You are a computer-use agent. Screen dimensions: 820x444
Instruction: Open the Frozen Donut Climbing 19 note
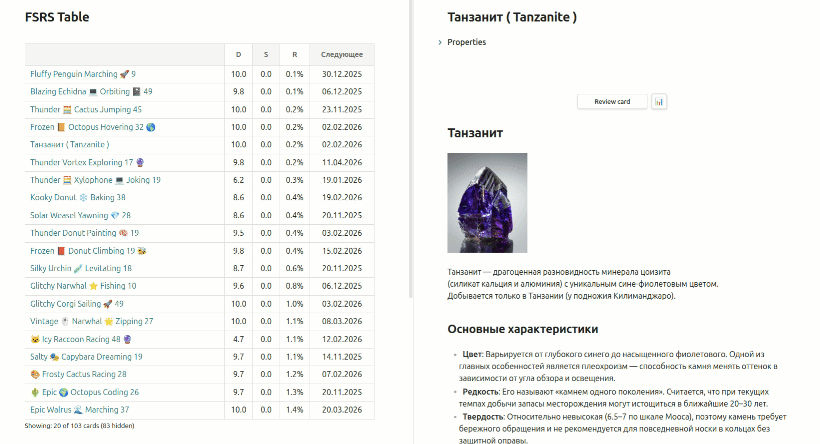pos(88,251)
